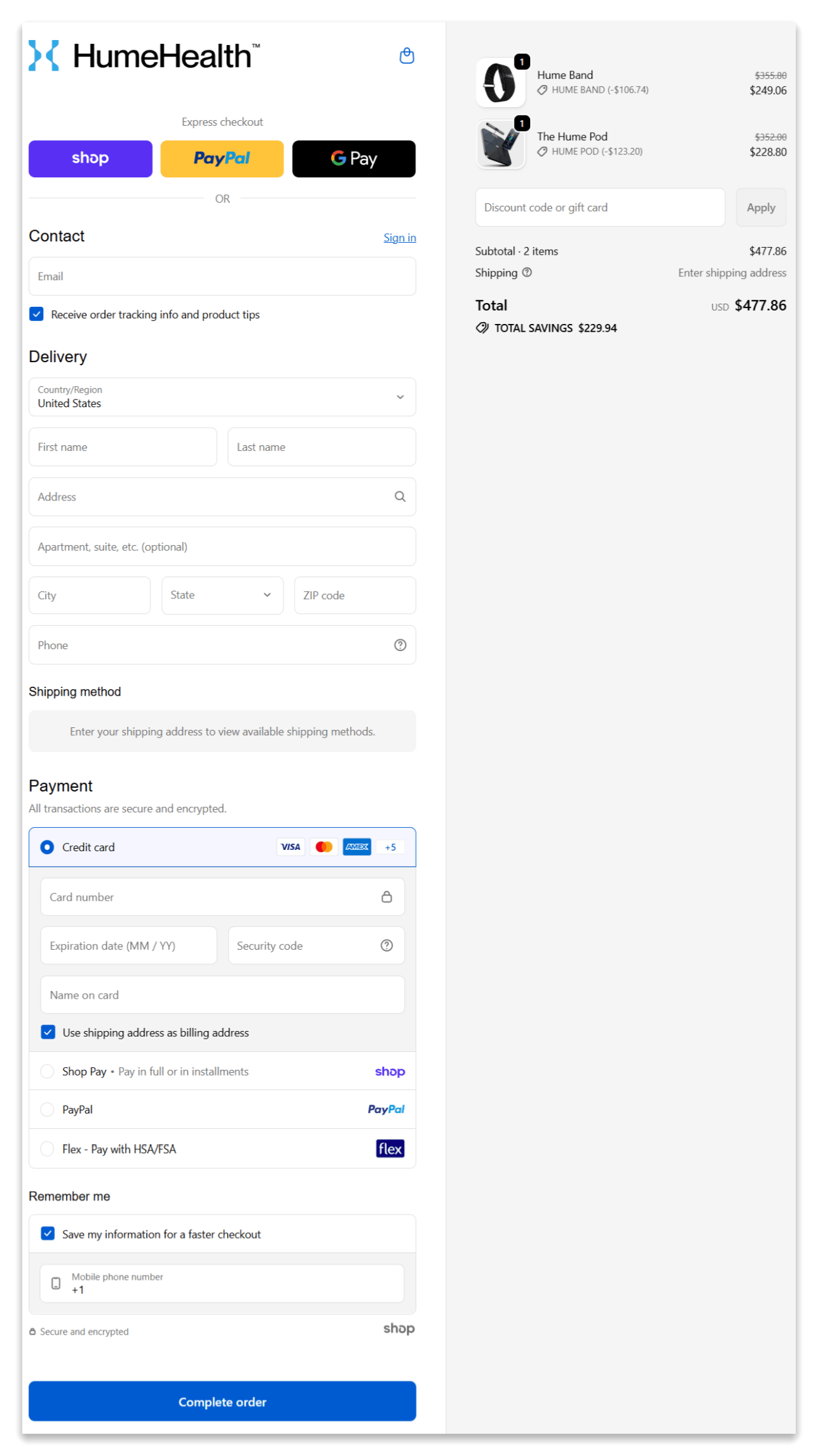Screen dimensions: 818x1456
Task: Click the flex logo badge
Action: tap(390, 1149)
